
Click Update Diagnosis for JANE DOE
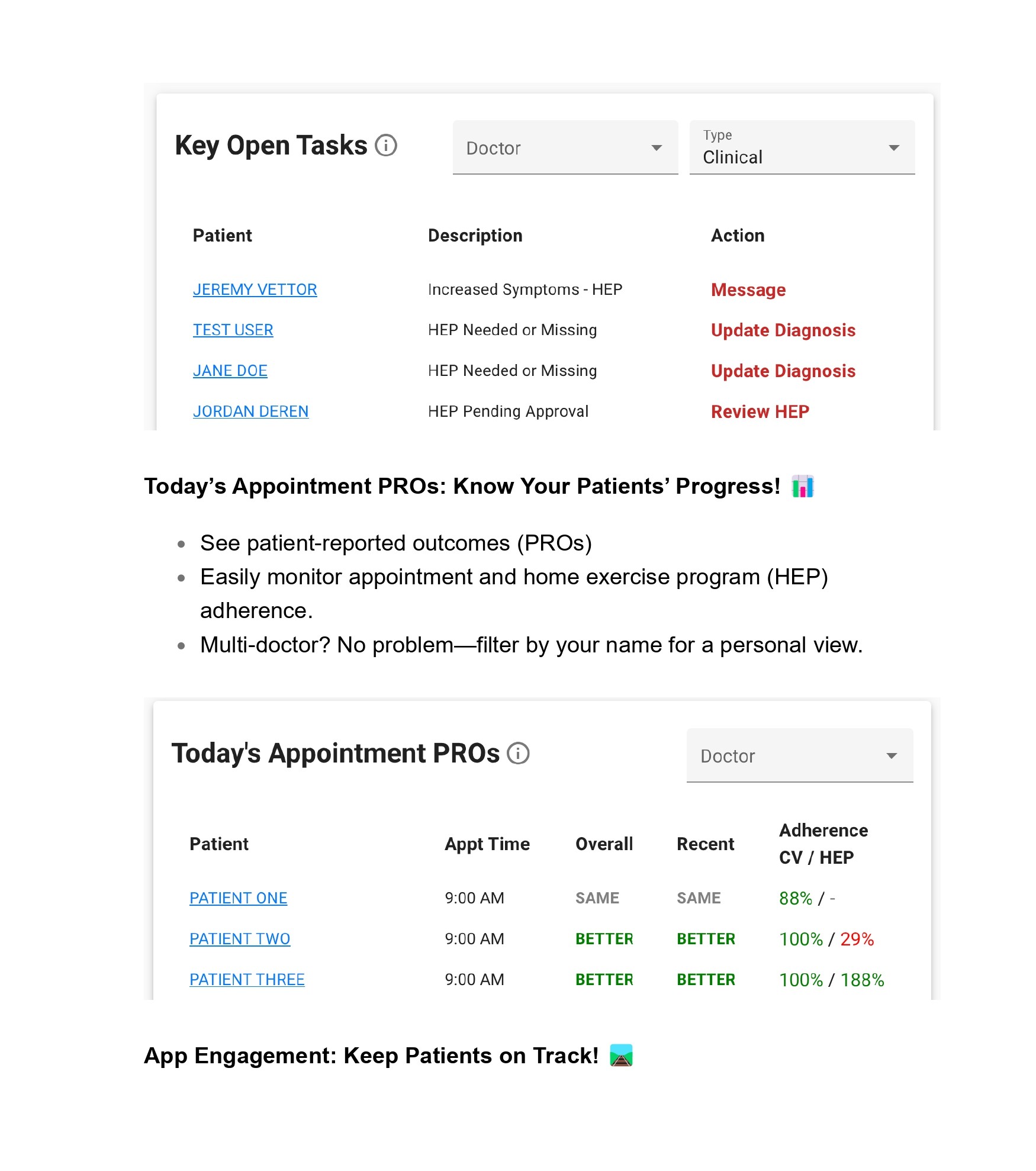[x=783, y=371]
